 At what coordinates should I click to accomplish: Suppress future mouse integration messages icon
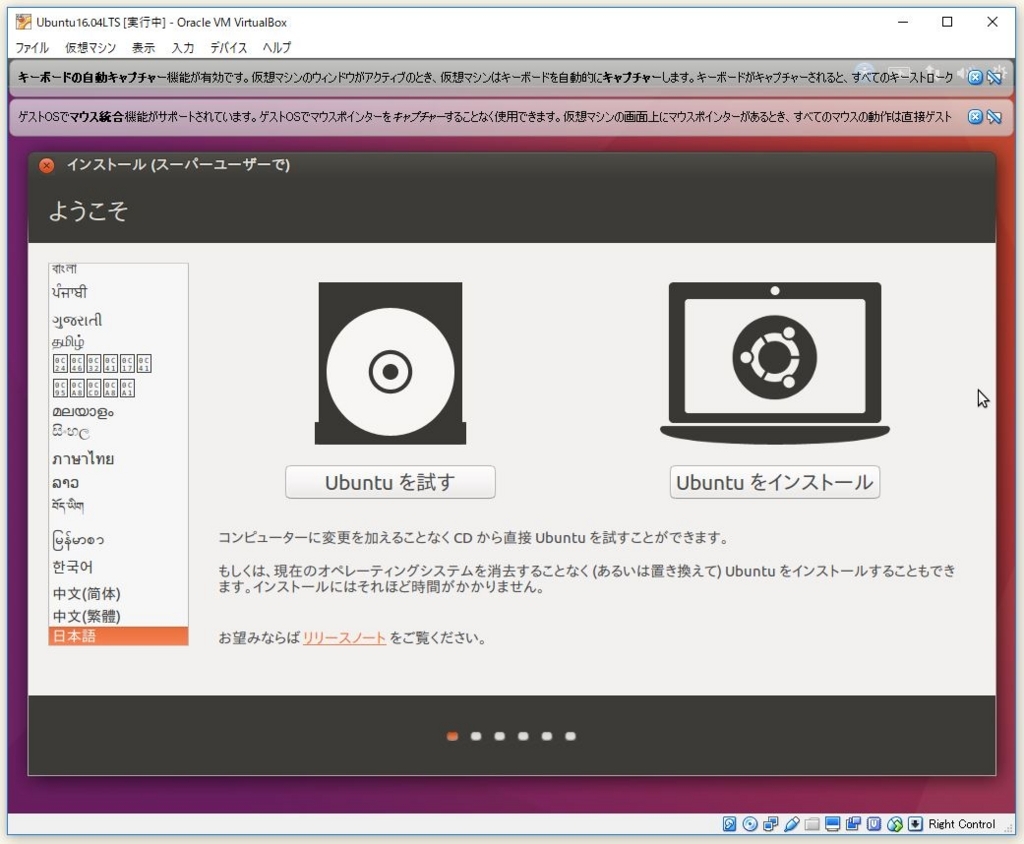[995, 117]
